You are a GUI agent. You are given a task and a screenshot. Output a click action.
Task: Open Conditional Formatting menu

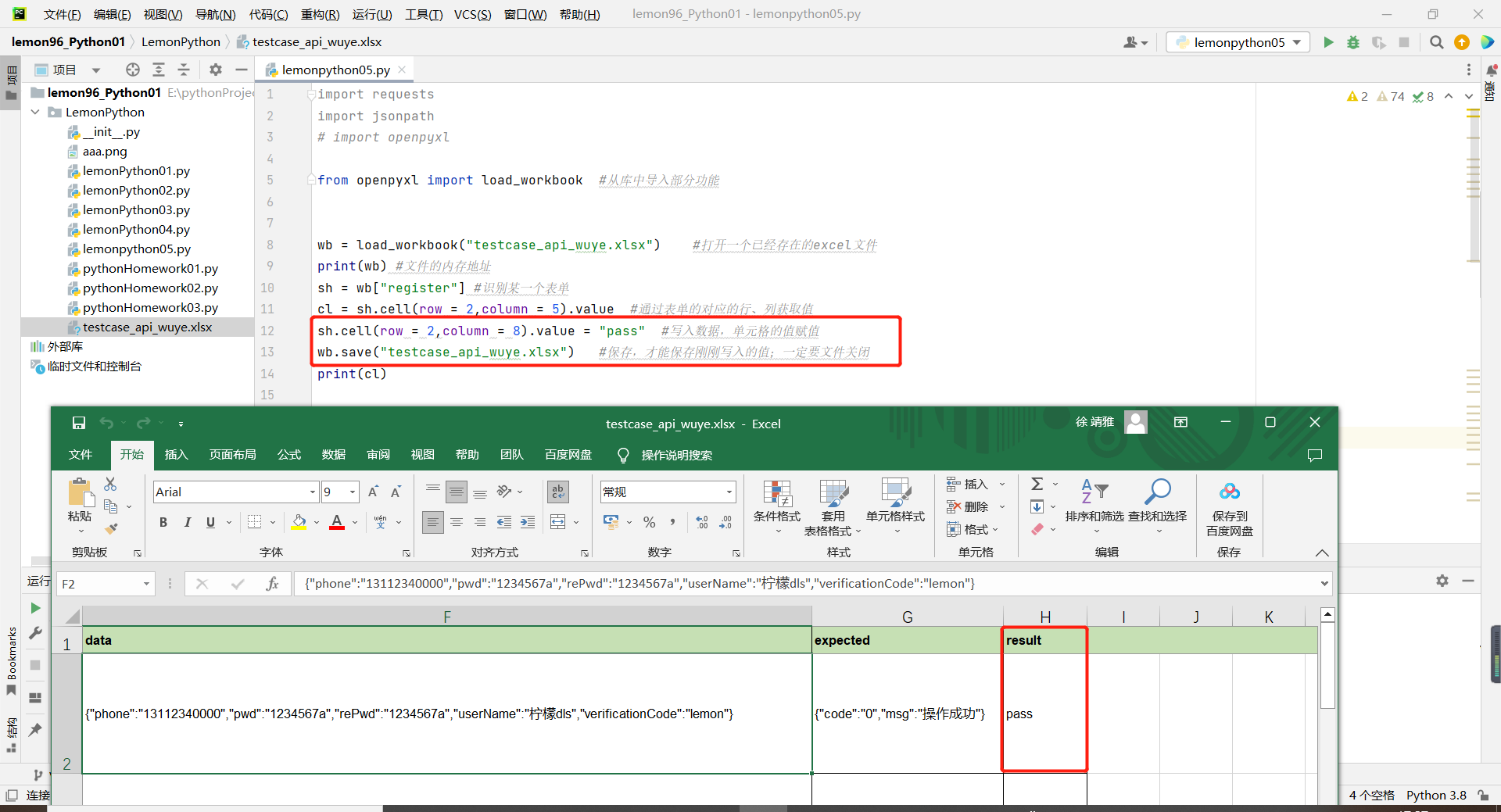pos(777,506)
